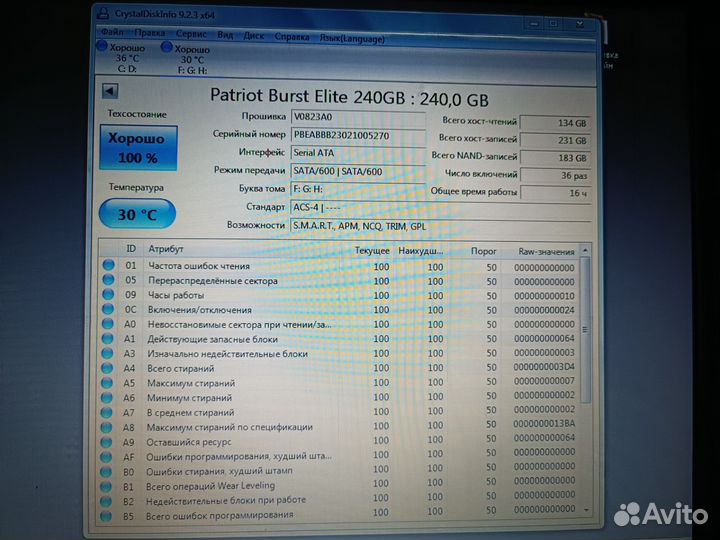Click status icon for attribute 0C
This screenshot has width=720, height=540.
tap(108, 309)
